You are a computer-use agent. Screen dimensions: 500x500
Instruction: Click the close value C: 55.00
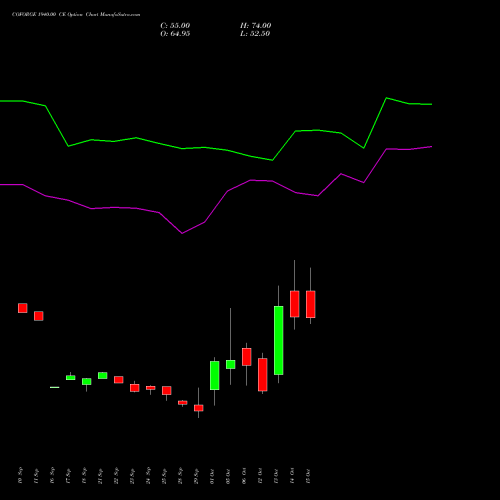175,26
